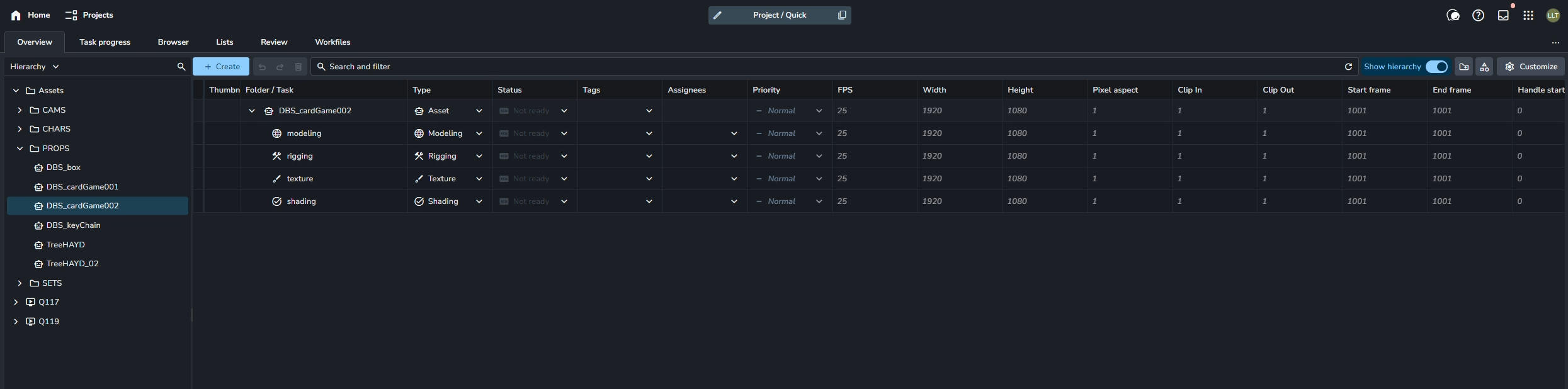Screen dimensions: 1568x389
Task: Select TreeHAYD_02 asset in the tree
Action: point(98,264)
